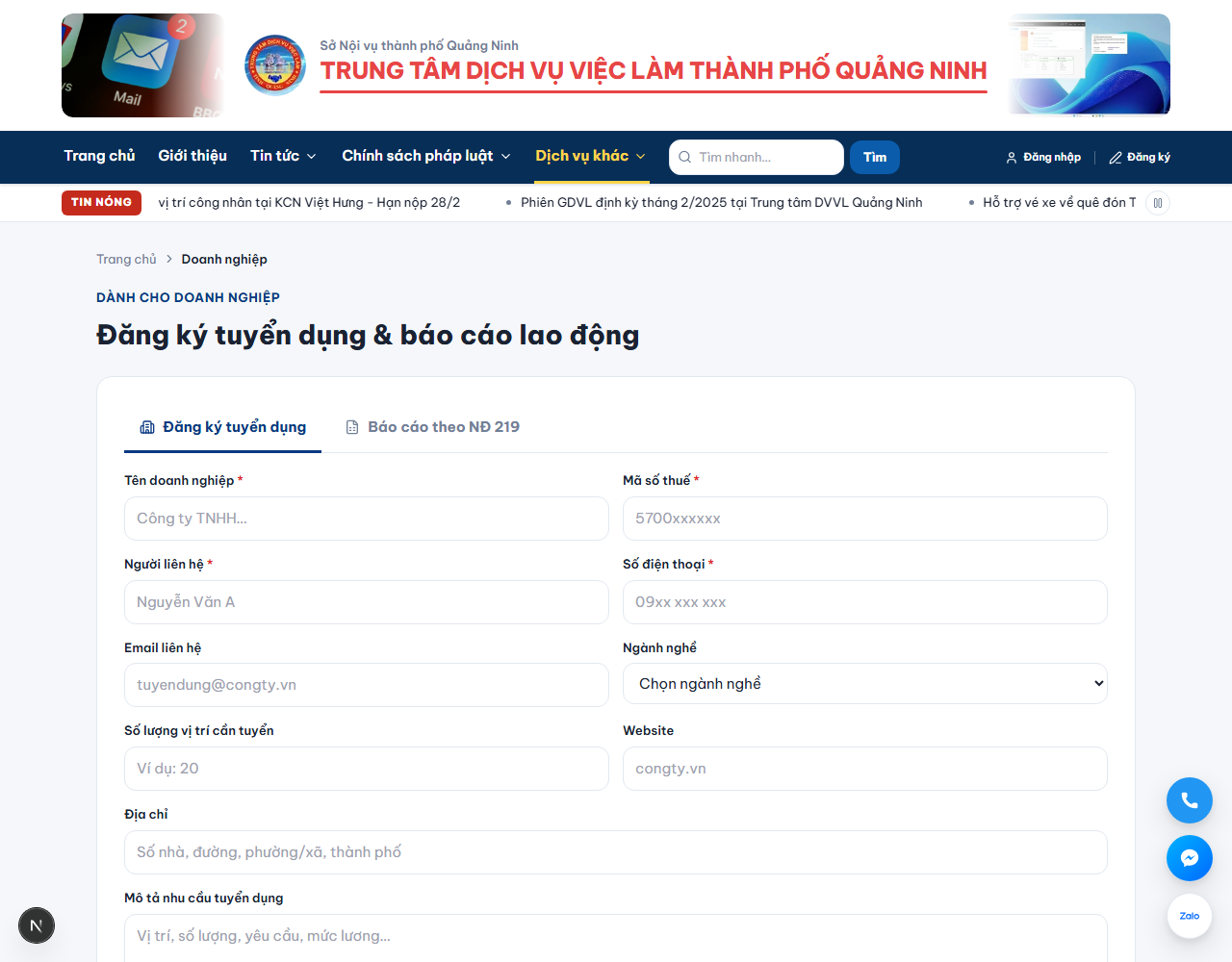Screen dimensions: 1232x962
Task: Open the Zalo chat floating button
Action: (x=1190, y=916)
